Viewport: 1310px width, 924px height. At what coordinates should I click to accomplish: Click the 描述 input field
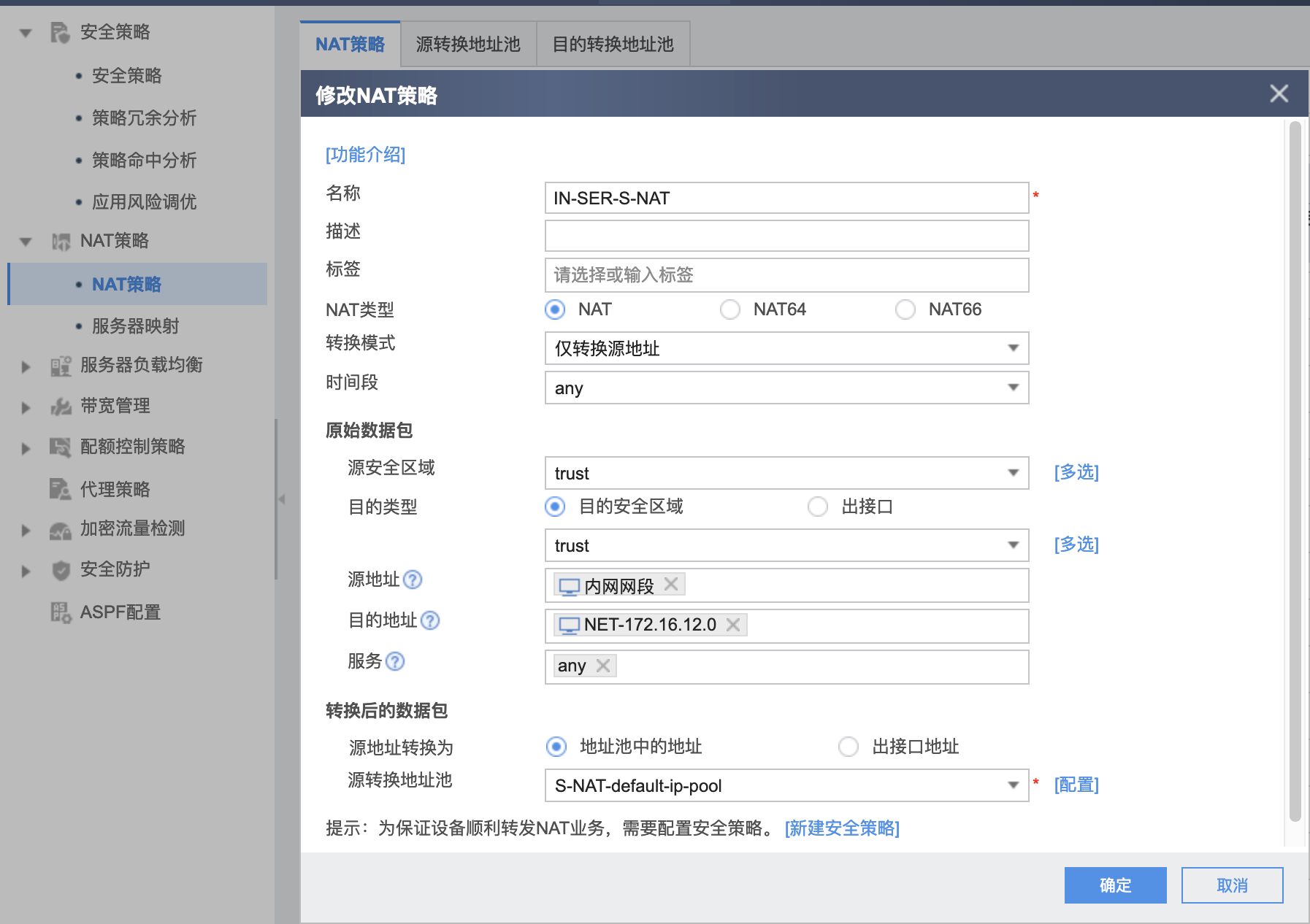[x=787, y=236]
